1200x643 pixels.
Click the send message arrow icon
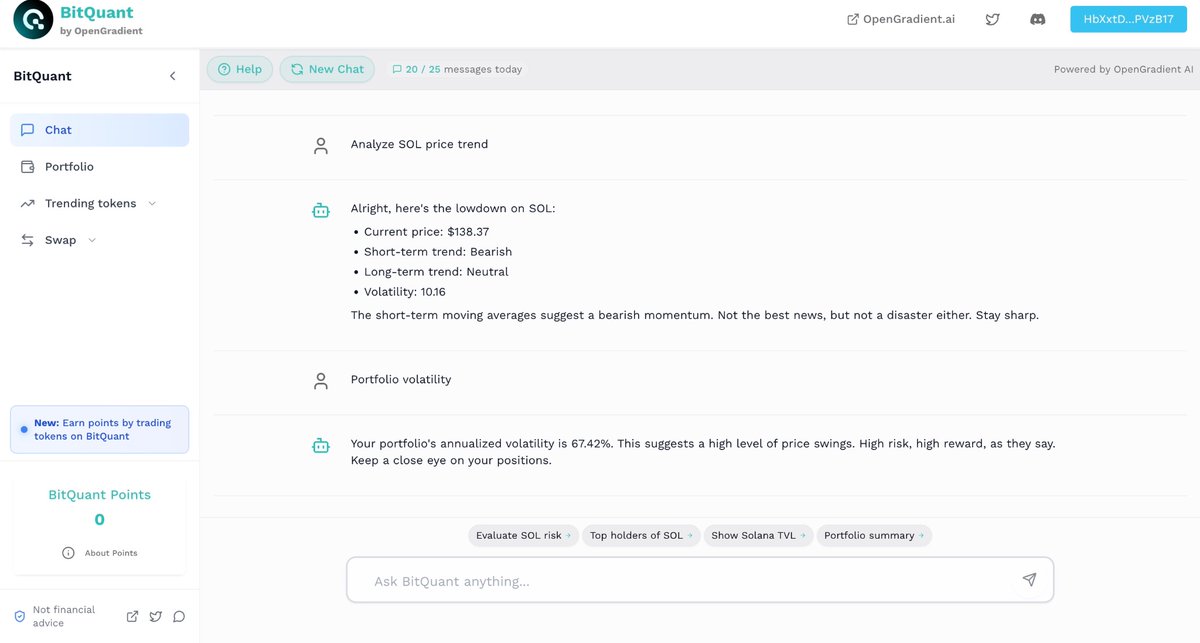pos(1029,580)
